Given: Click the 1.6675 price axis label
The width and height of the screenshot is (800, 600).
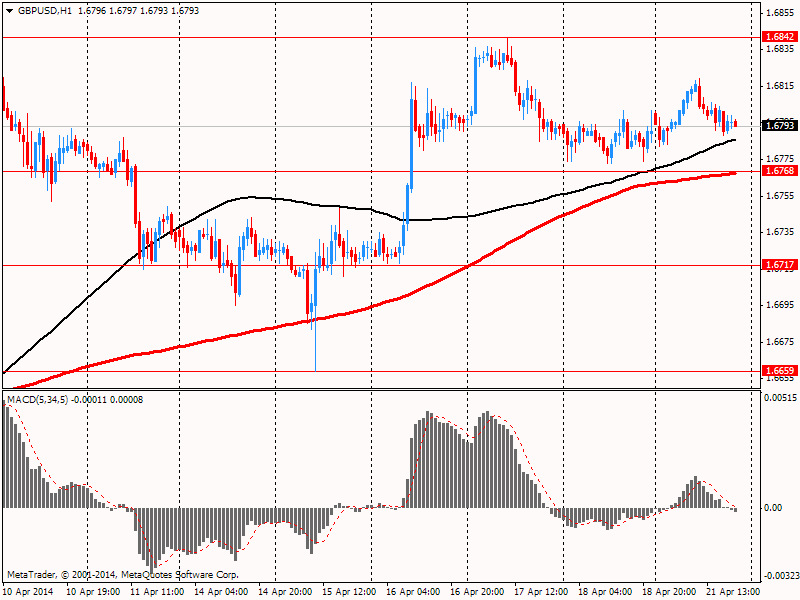Looking at the screenshot, I should pyautogui.click(x=780, y=342).
